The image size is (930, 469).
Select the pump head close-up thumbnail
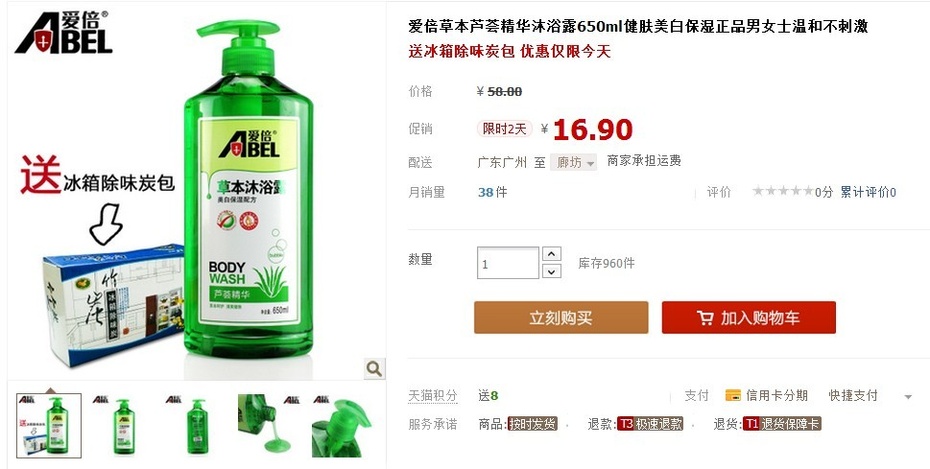342,426
